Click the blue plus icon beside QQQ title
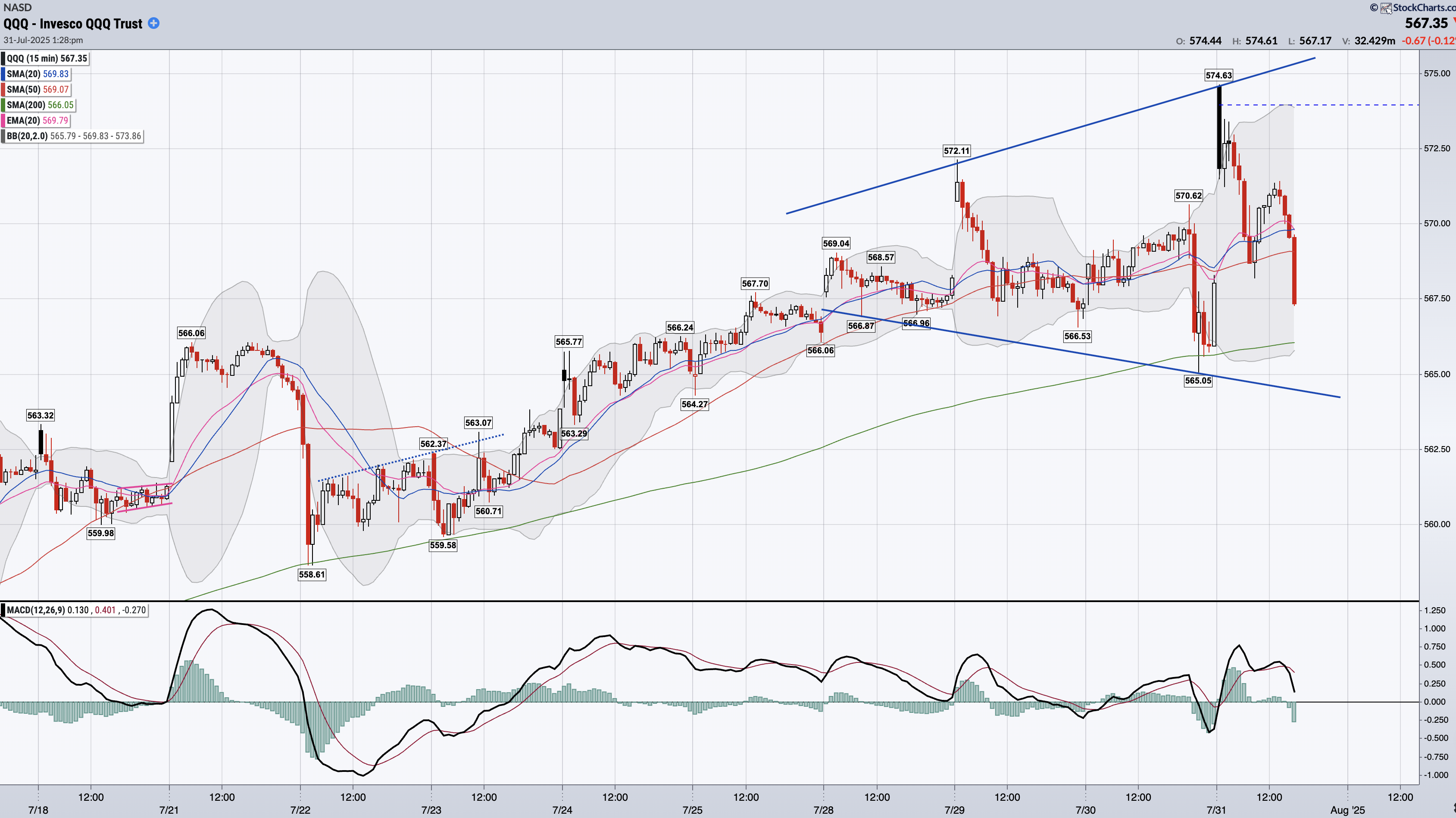Image resolution: width=1456 pixels, height=818 pixels. (153, 23)
